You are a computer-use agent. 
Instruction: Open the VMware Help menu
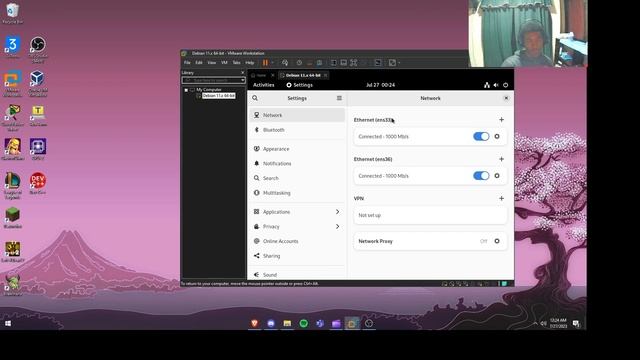click(249, 63)
